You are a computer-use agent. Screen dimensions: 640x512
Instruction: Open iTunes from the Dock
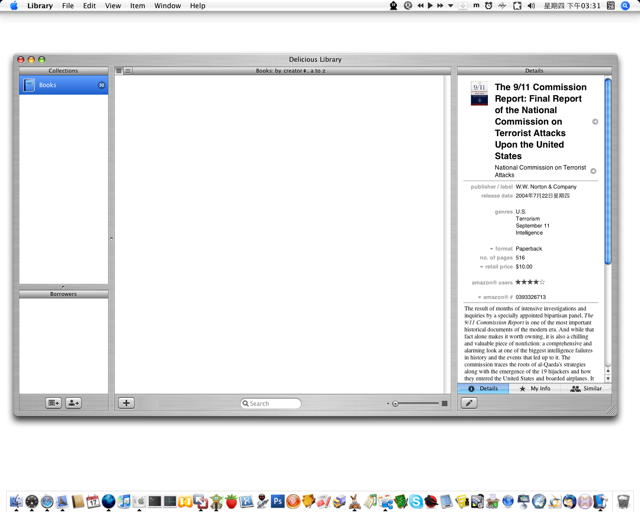124,501
